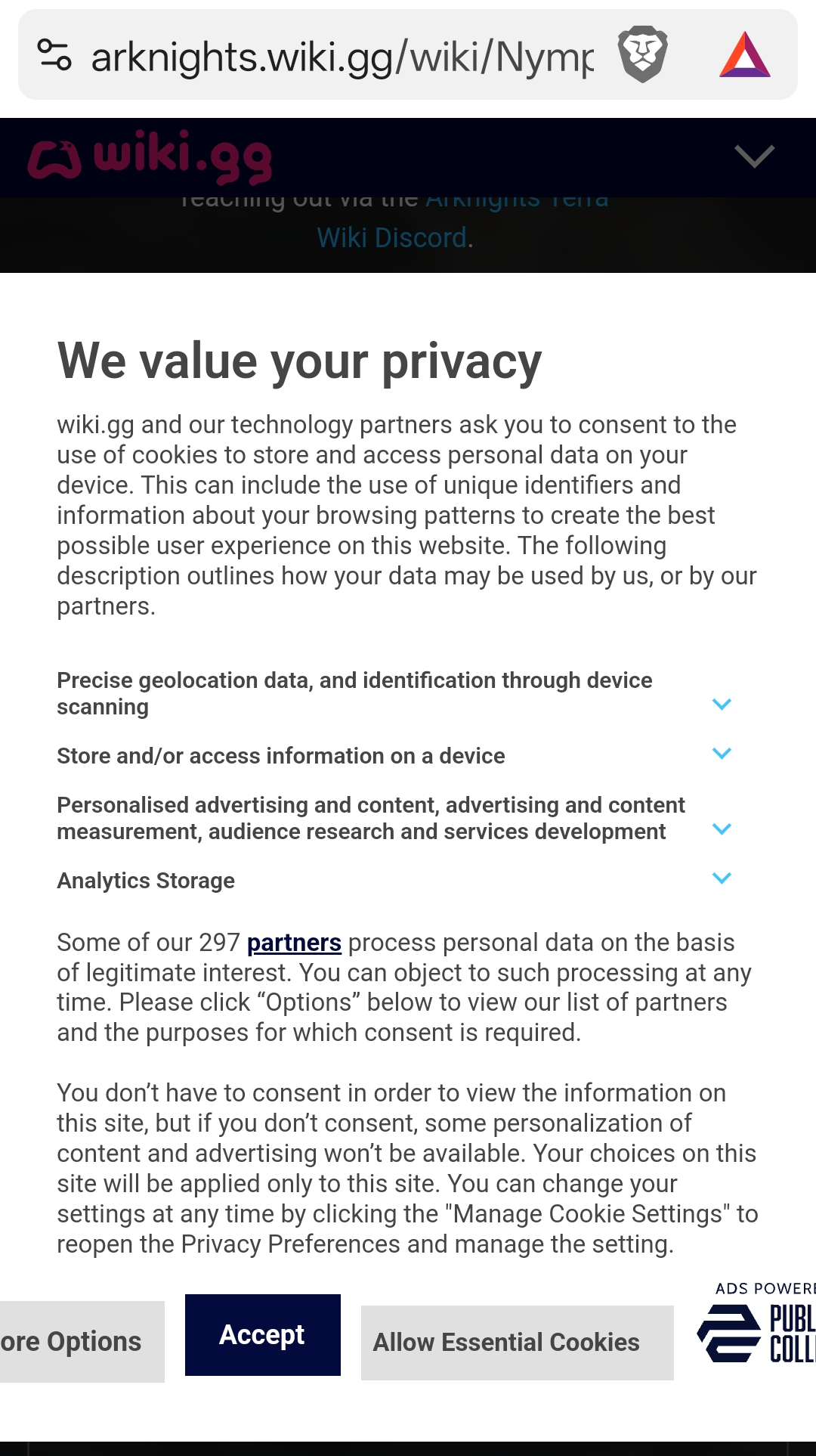Click the wiki.gg logo

(150, 156)
